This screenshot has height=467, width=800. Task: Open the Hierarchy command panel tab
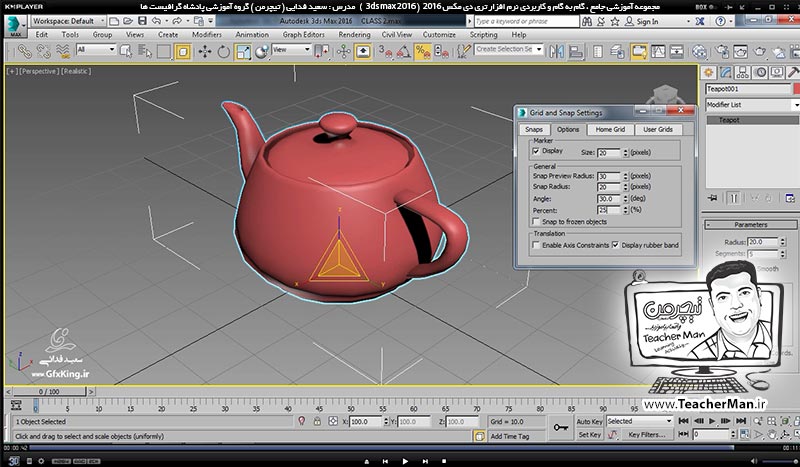(x=743, y=72)
